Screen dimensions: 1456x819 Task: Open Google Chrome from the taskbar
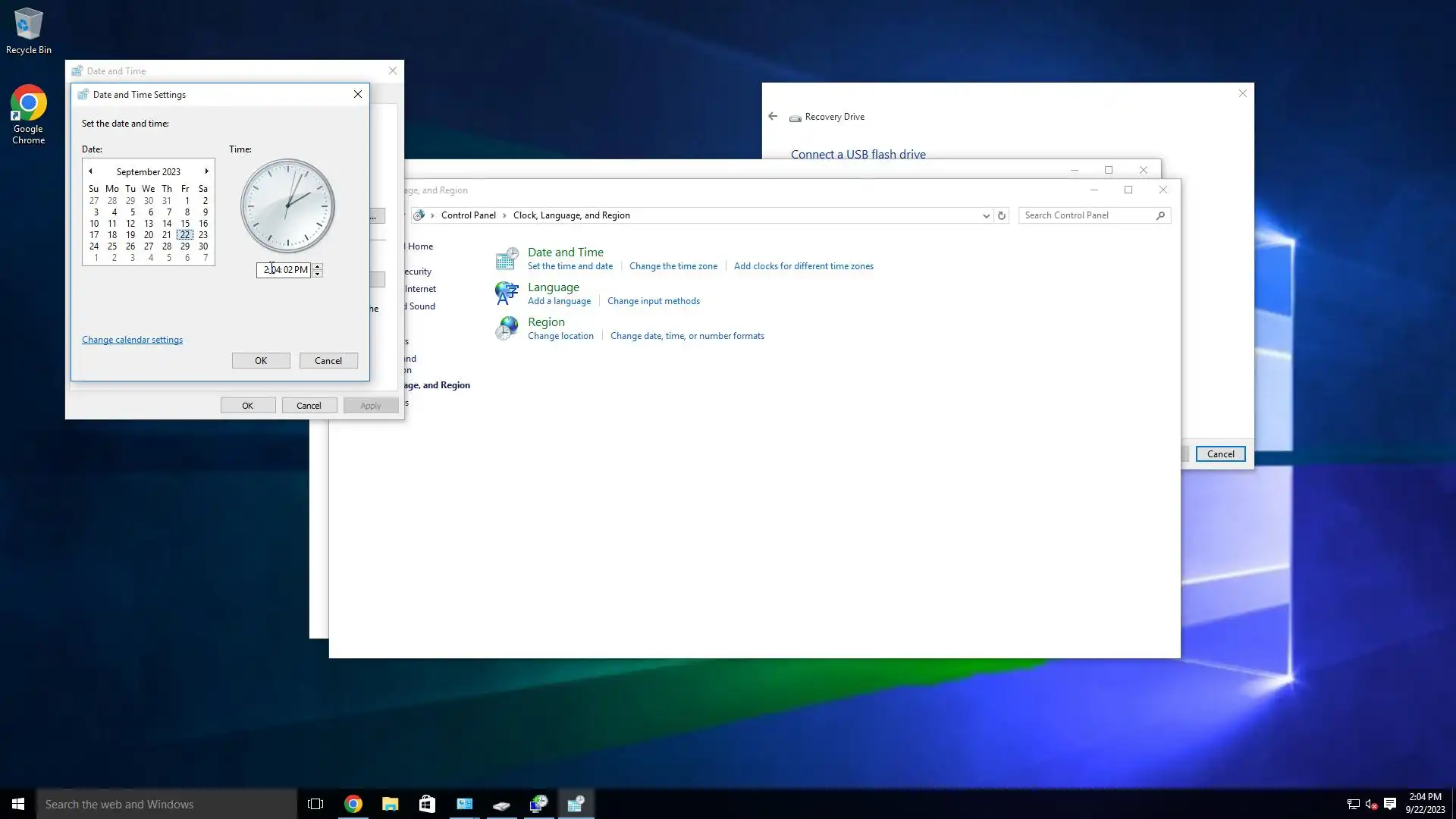[x=353, y=804]
